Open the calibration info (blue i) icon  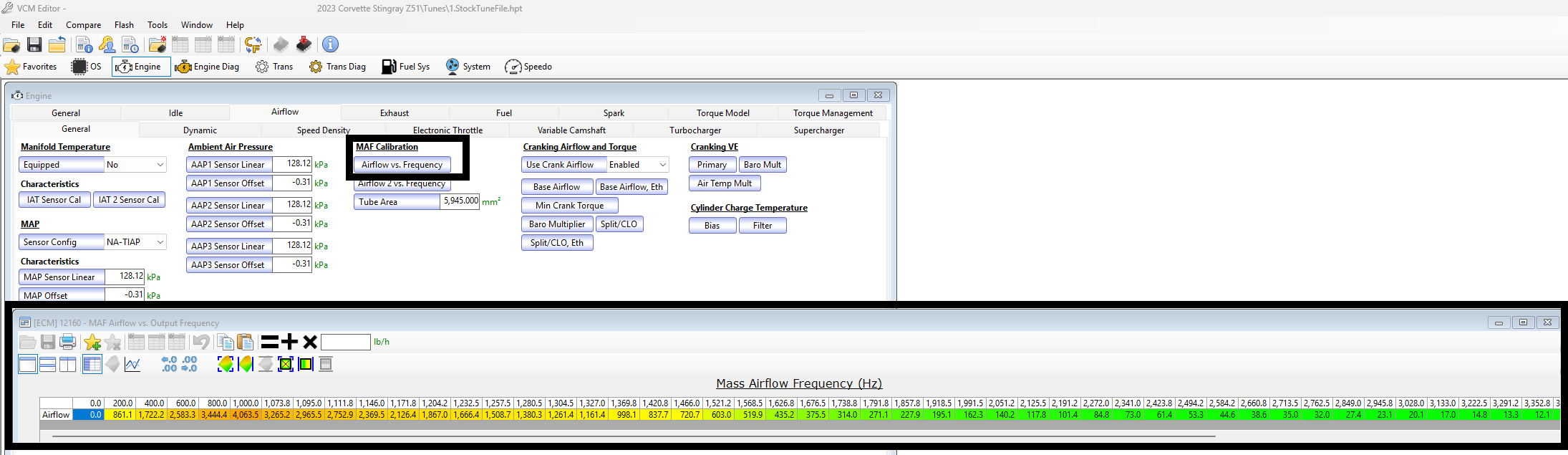330,44
